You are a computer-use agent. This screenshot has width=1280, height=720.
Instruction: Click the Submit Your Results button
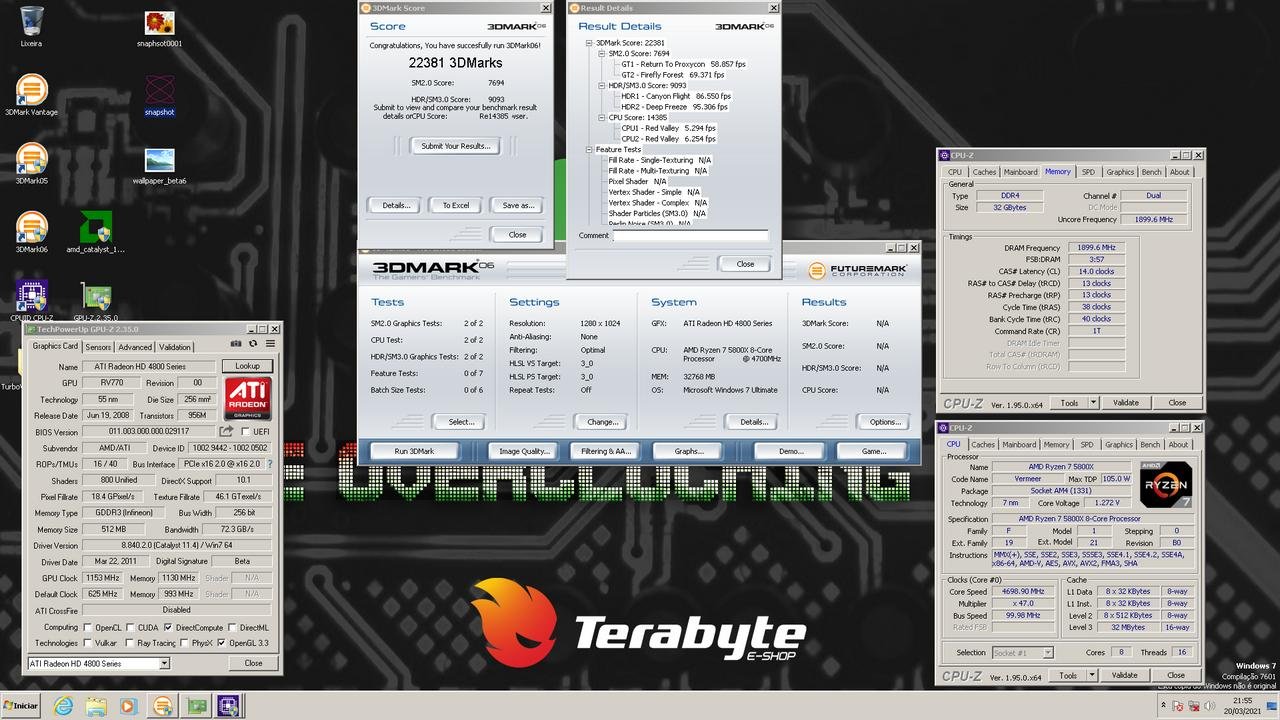(x=455, y=146)
